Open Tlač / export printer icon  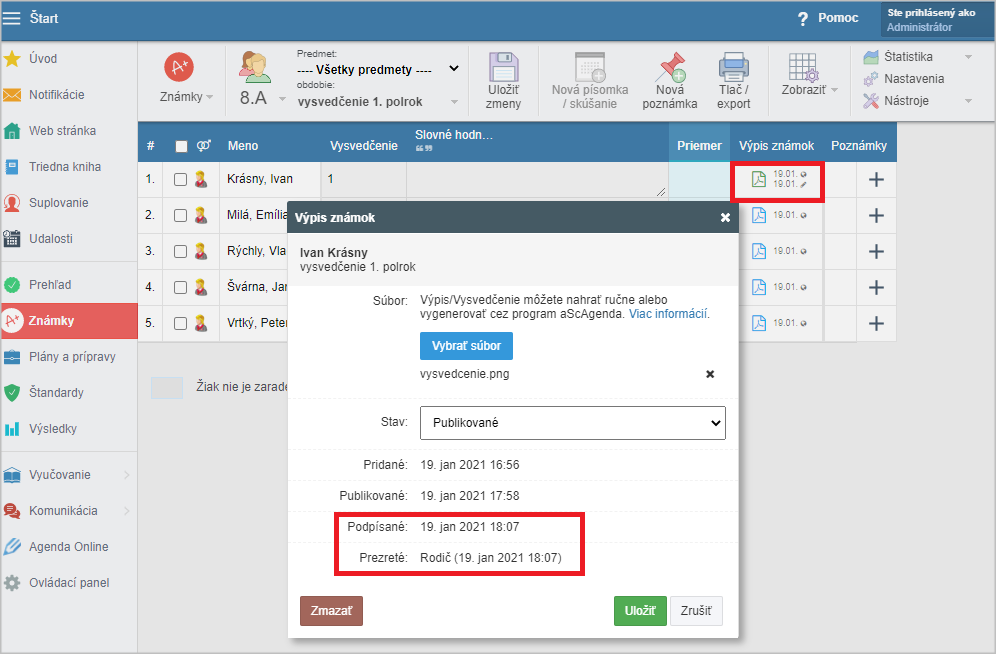pyautogui.click(x=733, y=68)
